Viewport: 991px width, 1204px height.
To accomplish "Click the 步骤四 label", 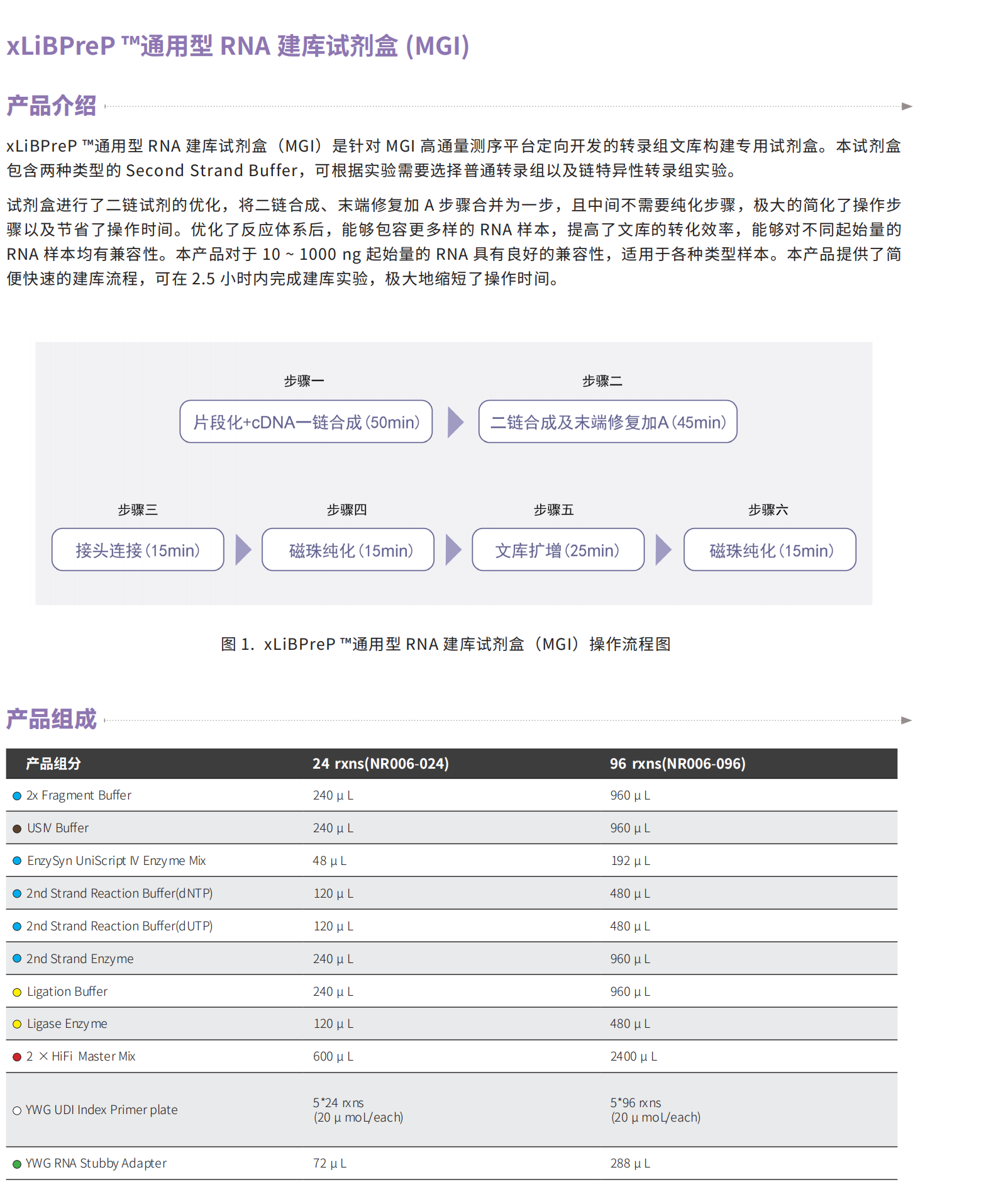I will [x=347, y=510].
